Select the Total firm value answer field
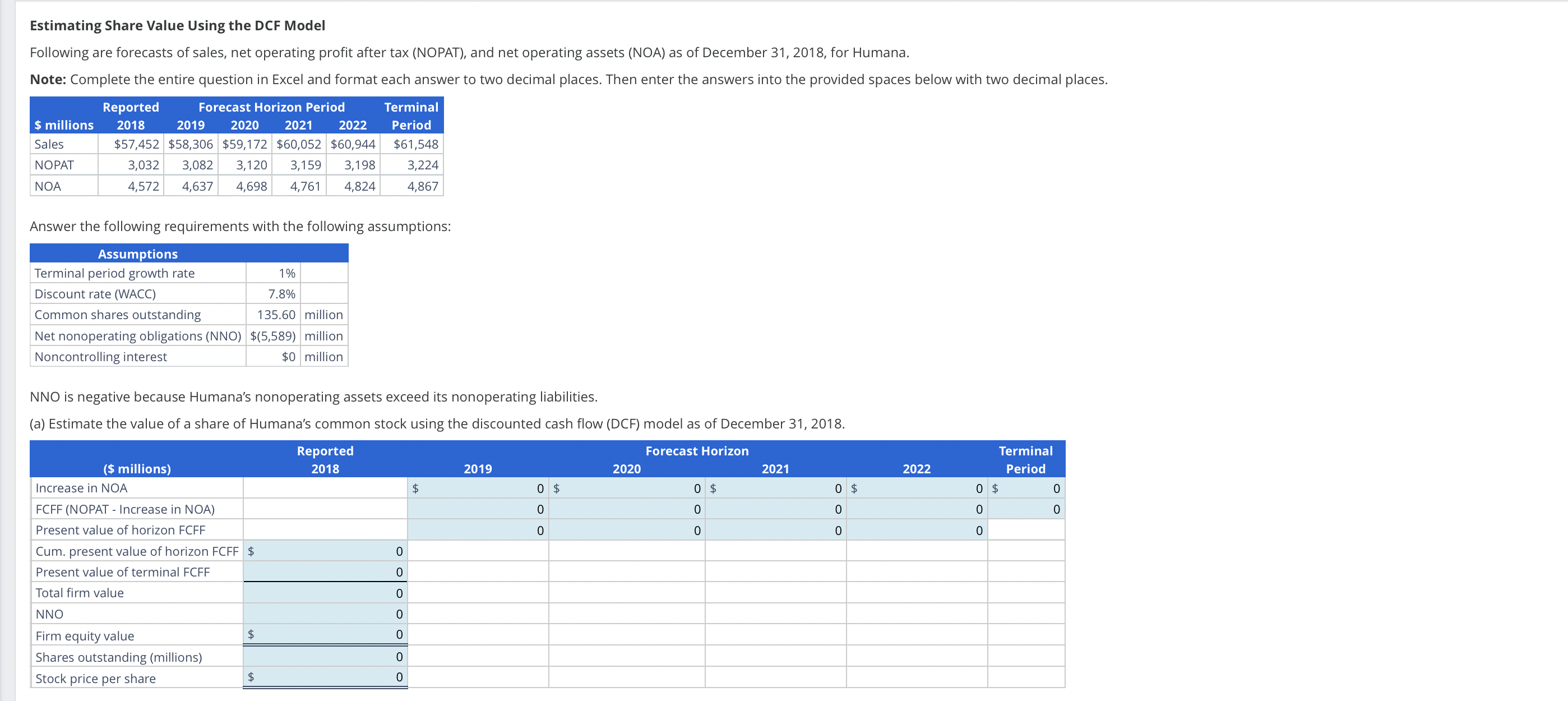 point(326,592)
